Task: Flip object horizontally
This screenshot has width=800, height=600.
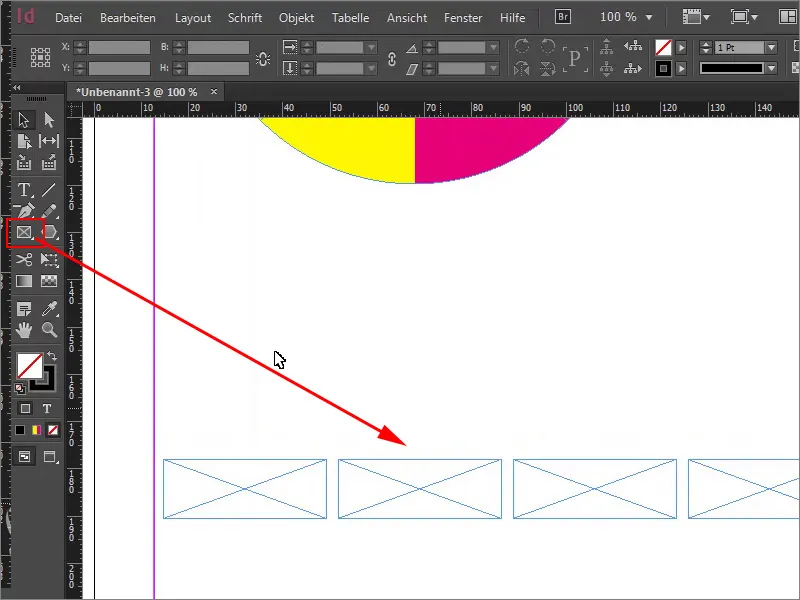Action: (x=521, y=68)
